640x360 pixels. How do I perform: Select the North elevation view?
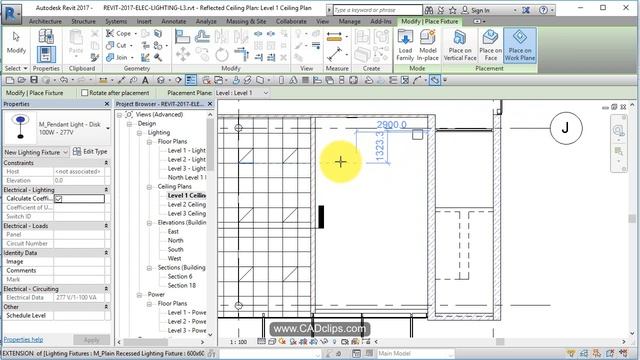point(176,240)
